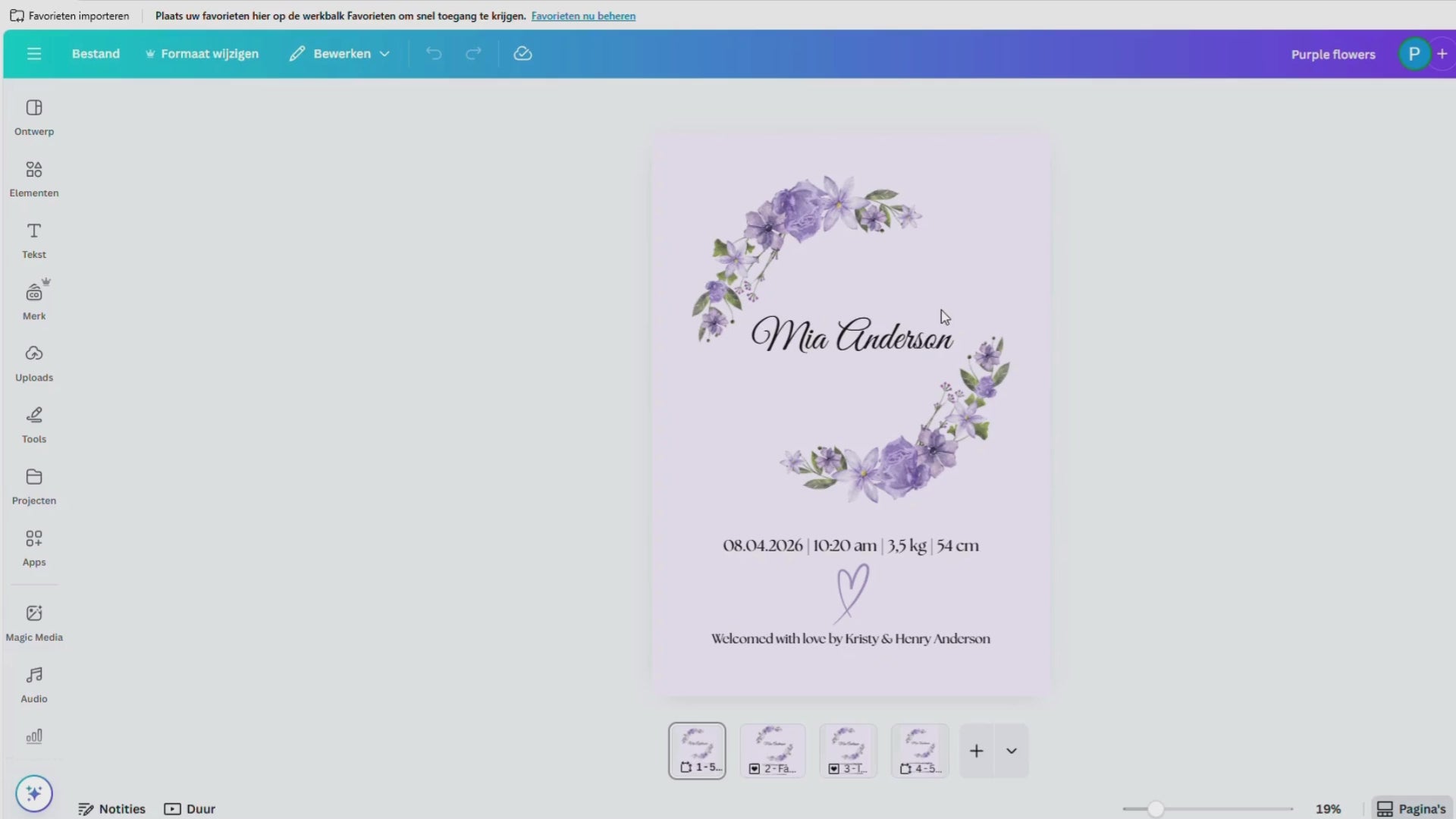This screenshot has height=819, width=1456.
Task: Open Magic Media panel
Action: 34,623
